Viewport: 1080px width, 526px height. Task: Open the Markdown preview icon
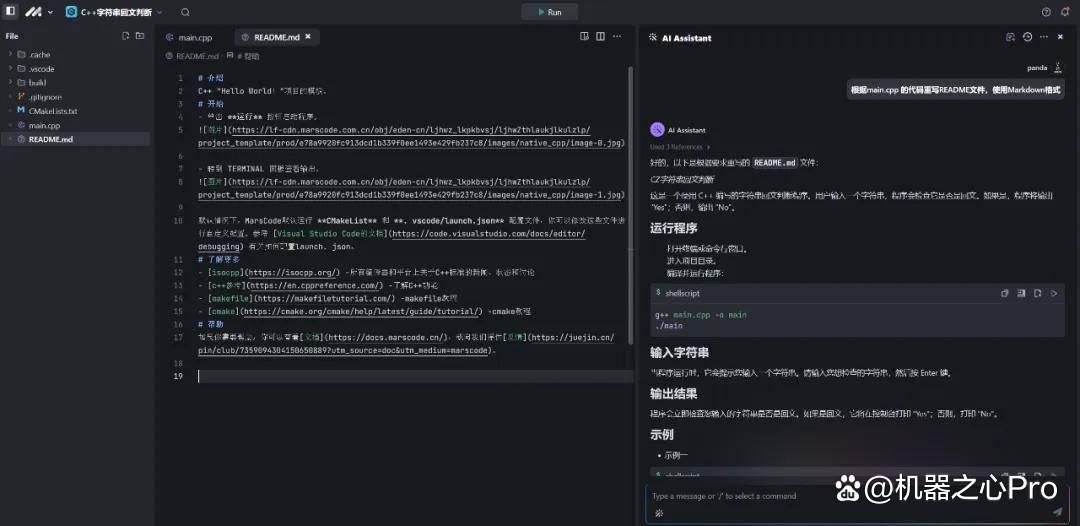point(584,36)
